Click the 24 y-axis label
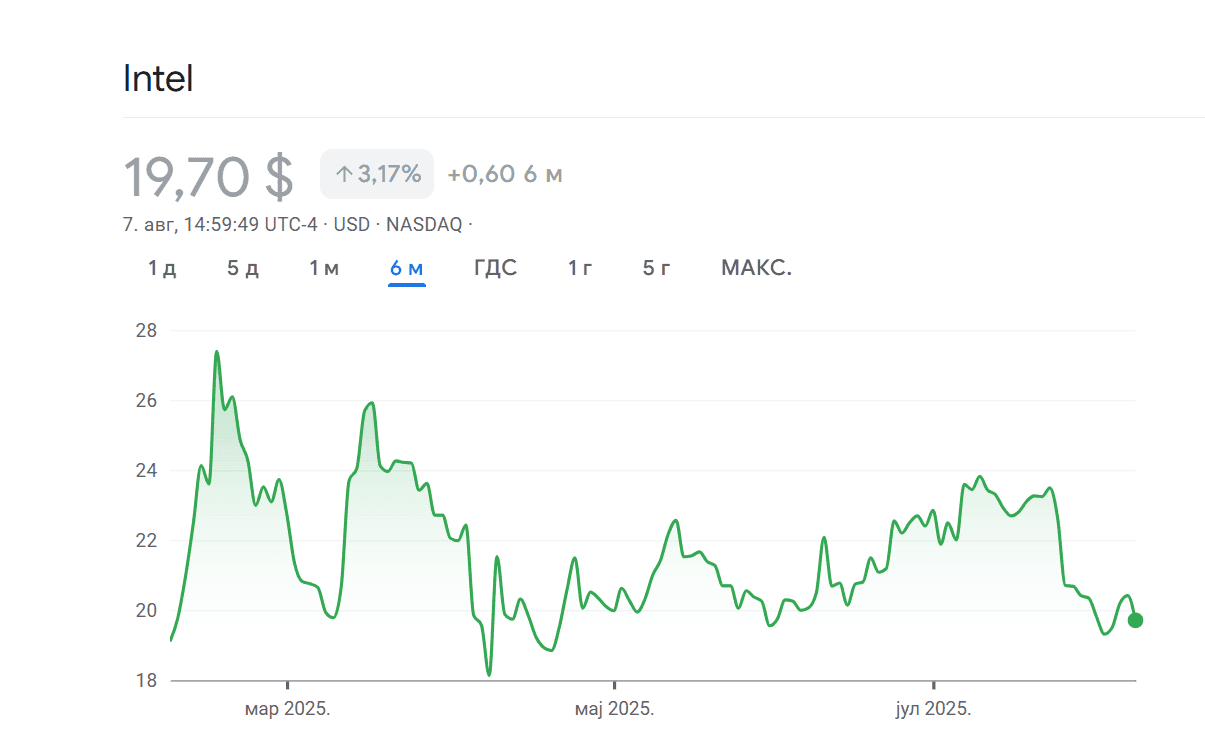Image resolution: width=1205 pixels, height=733 pixels. [146, 470]
